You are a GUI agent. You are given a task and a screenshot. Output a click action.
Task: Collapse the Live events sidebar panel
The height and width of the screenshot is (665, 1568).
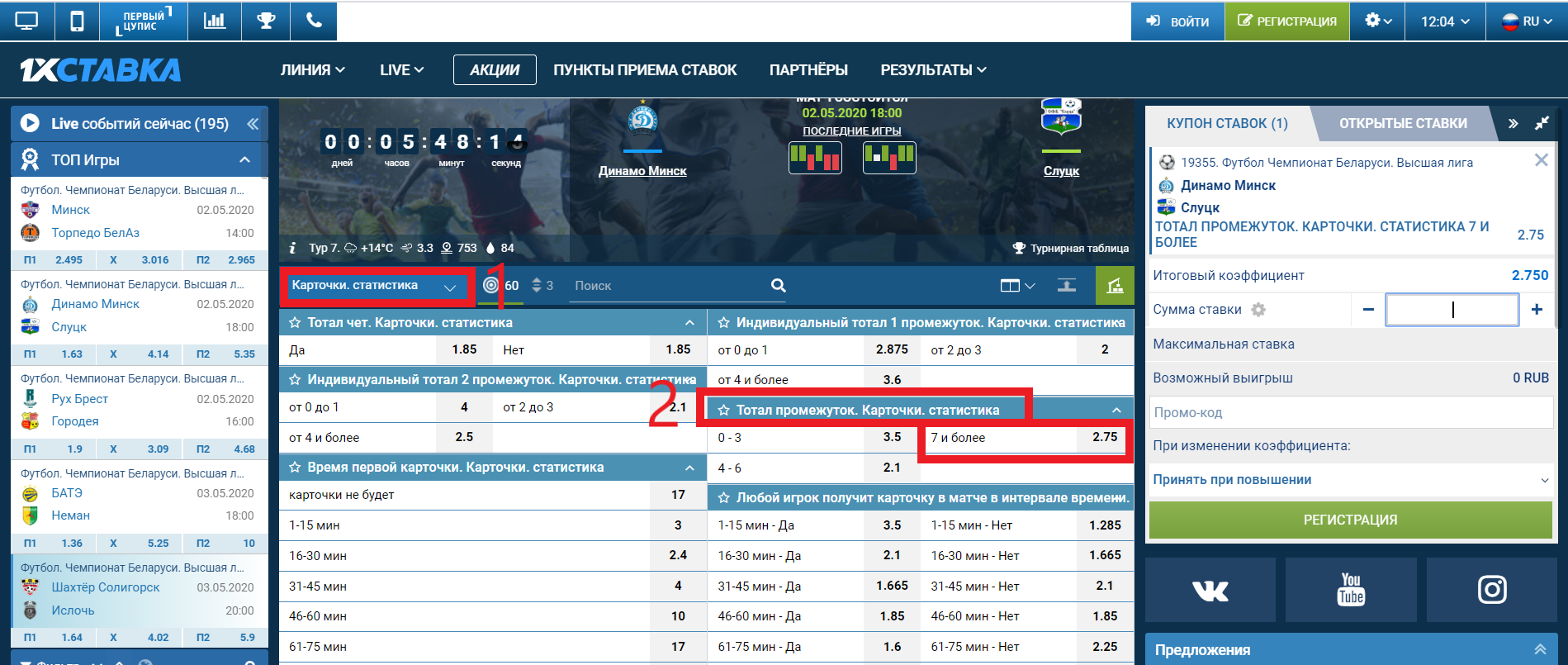pyautogui.click(x=253, y=124)
